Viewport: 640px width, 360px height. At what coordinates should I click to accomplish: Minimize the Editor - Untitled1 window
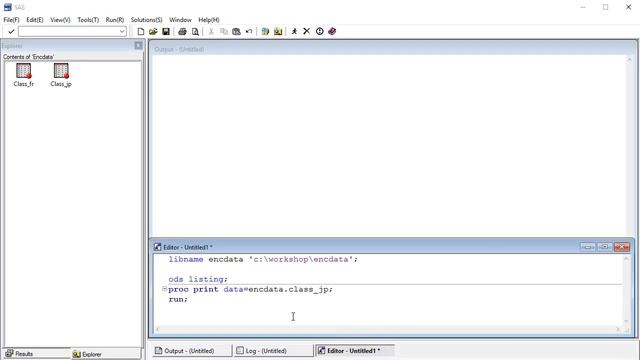pyautogui.click(x=587, y=247)
